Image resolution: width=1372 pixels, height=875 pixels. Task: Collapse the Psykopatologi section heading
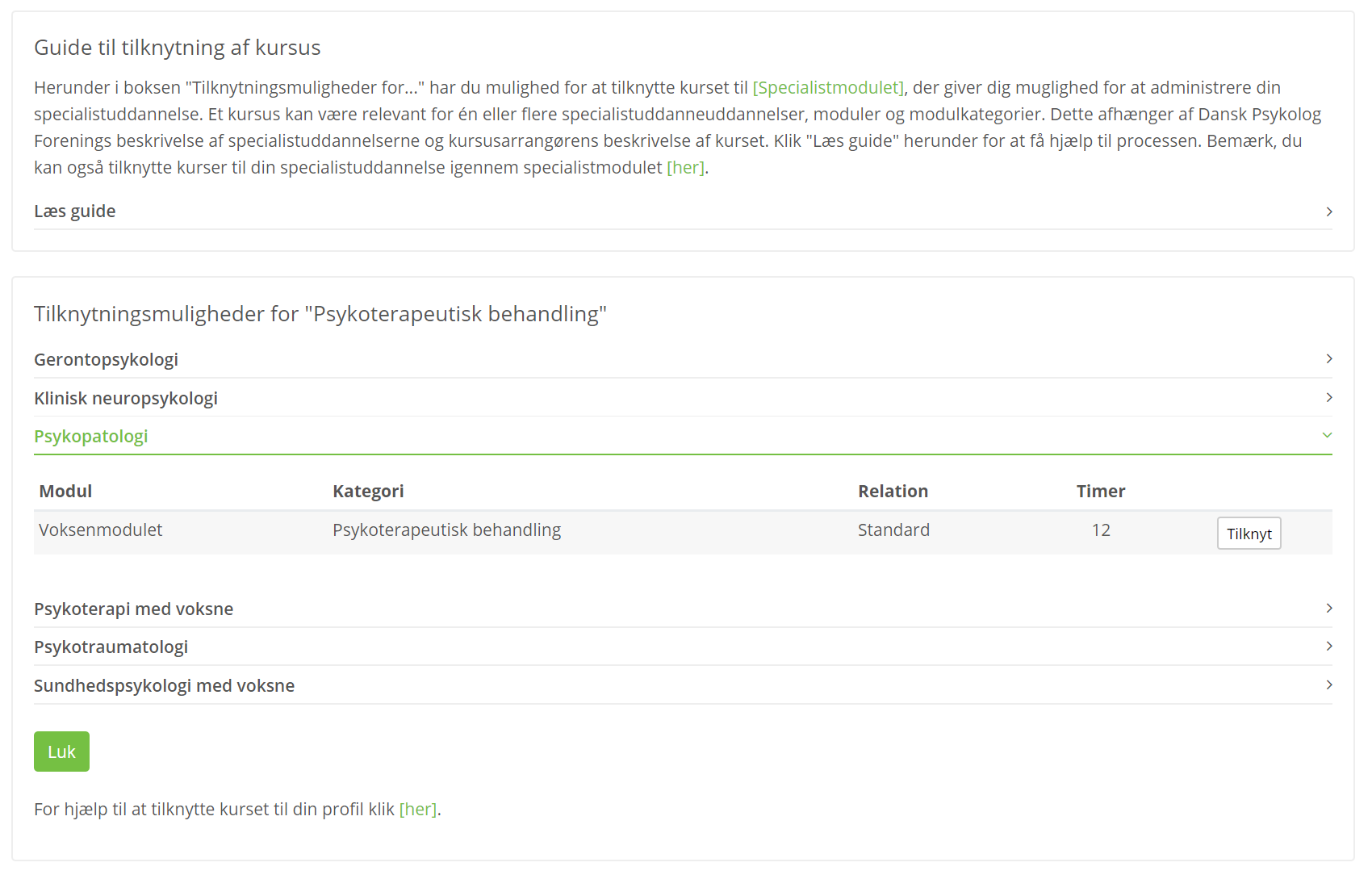coord(683,436)
